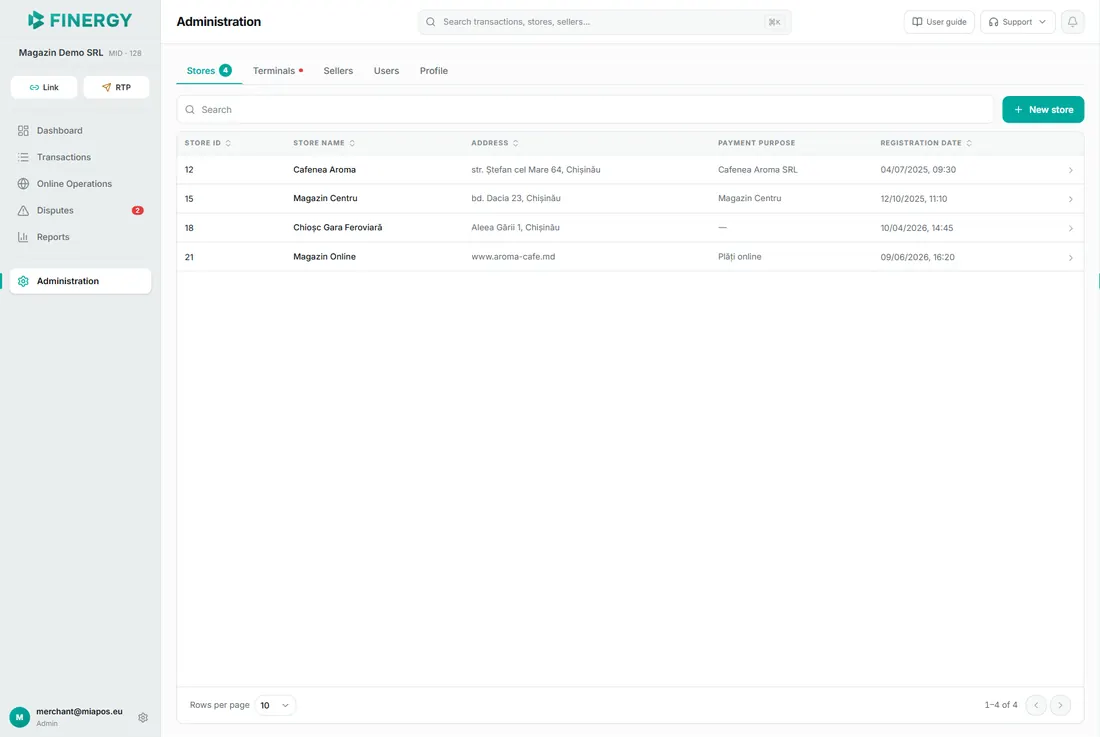Select Administration in sidebar
This screenshot has height=737, width=1100.
(80, 281)
